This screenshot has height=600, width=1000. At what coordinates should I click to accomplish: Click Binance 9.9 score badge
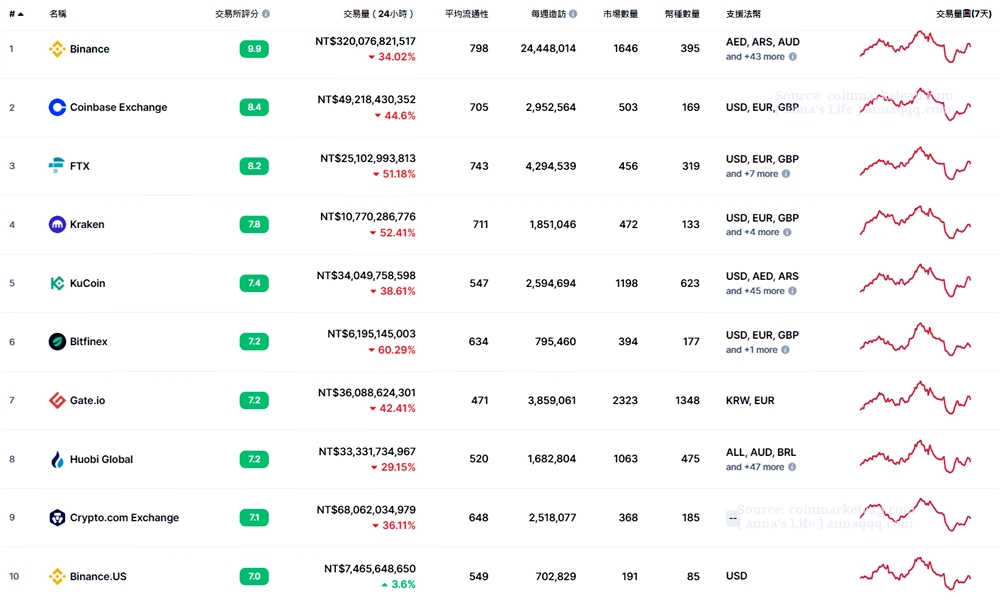tap(254, 49)
